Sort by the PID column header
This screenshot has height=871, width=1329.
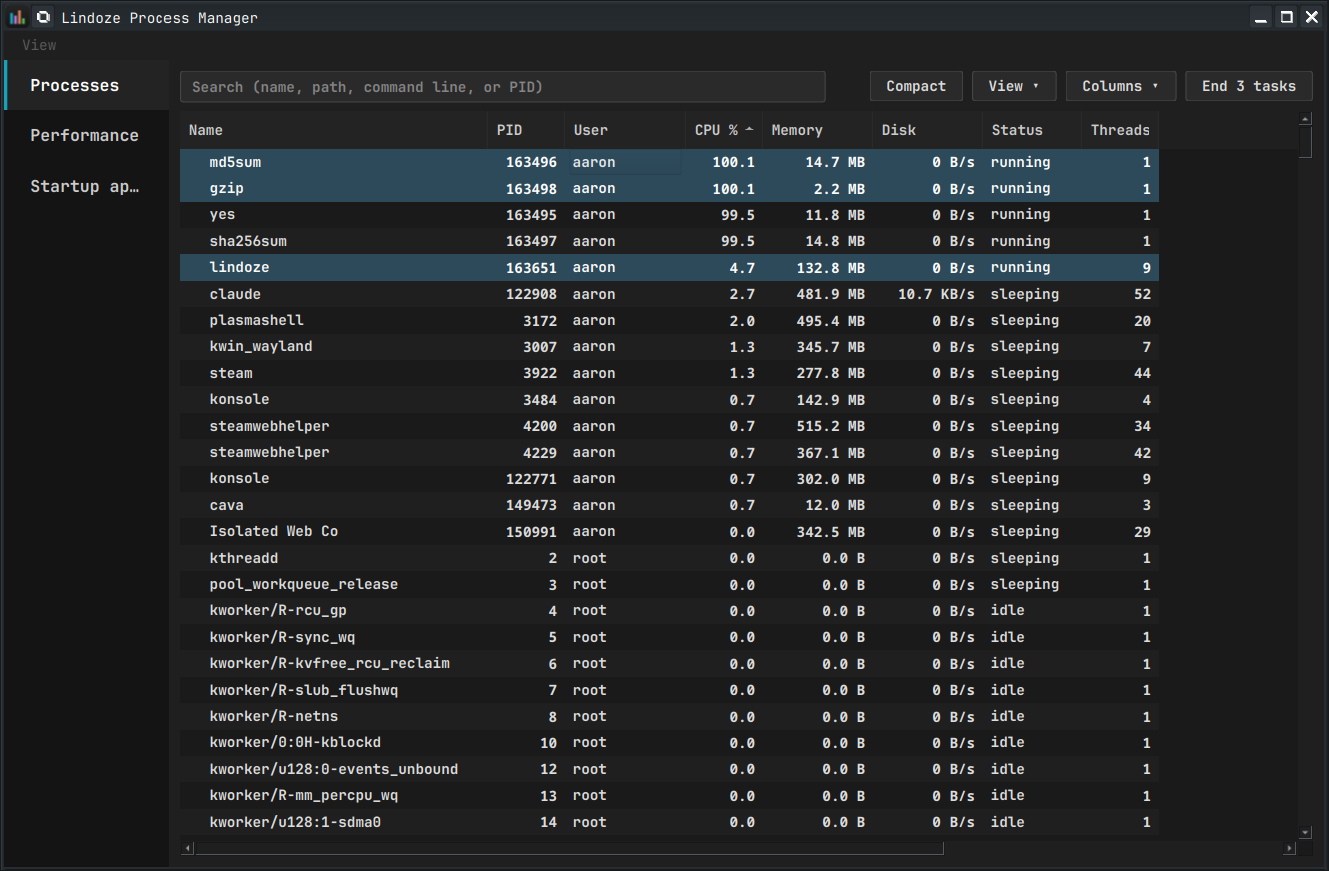(526, 130)
